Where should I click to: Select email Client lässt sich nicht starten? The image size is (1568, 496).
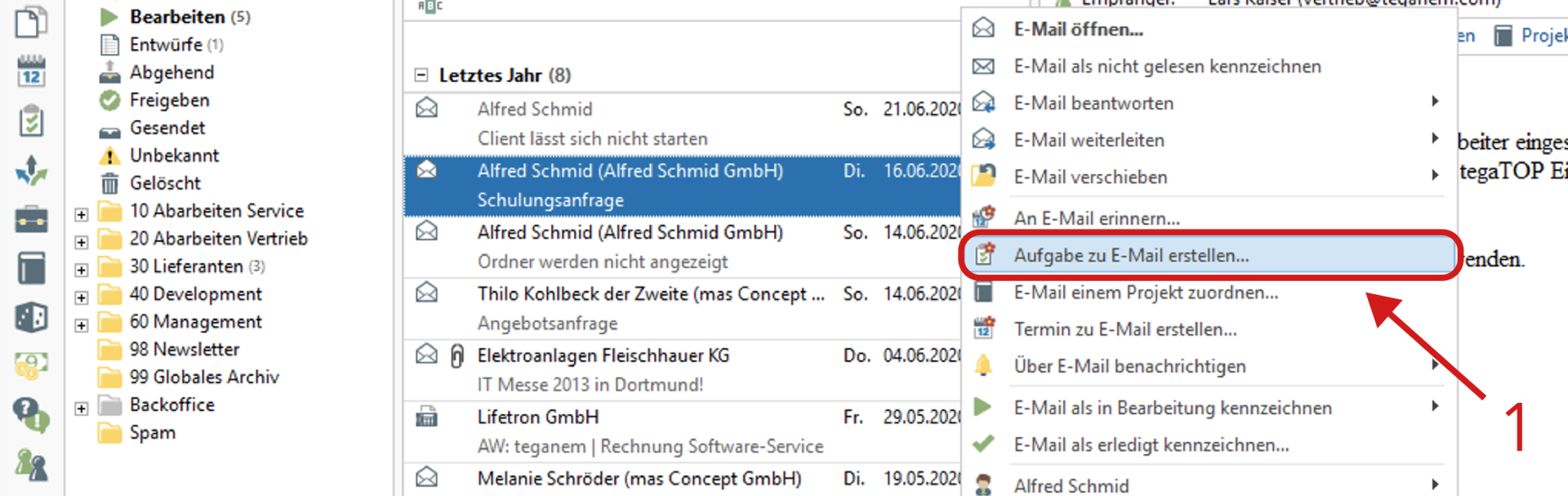682,124
